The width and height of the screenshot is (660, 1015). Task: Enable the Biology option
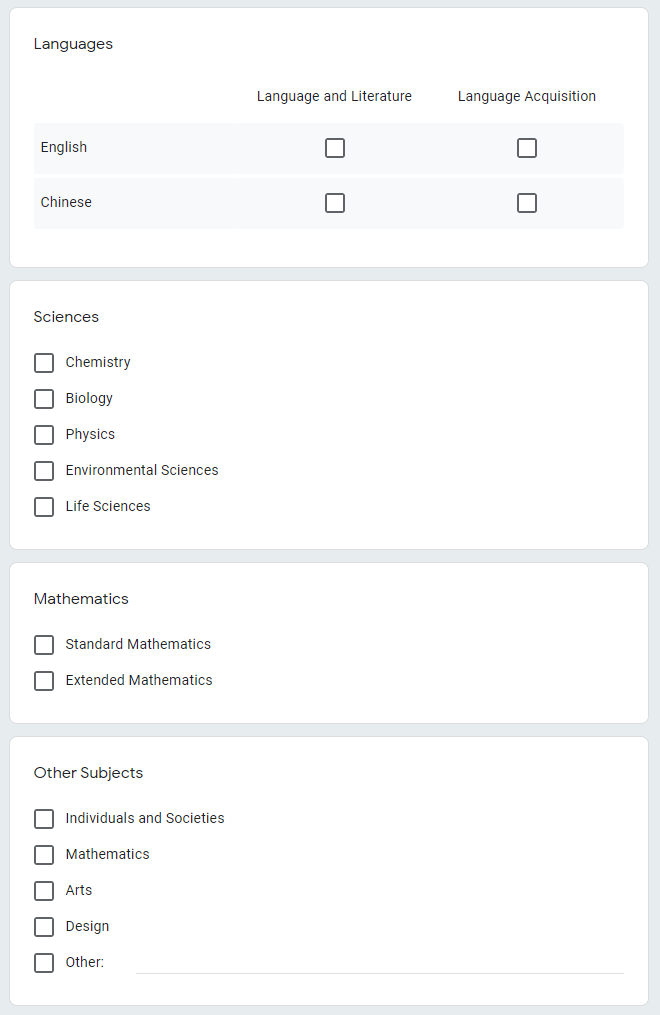[44, 399]
